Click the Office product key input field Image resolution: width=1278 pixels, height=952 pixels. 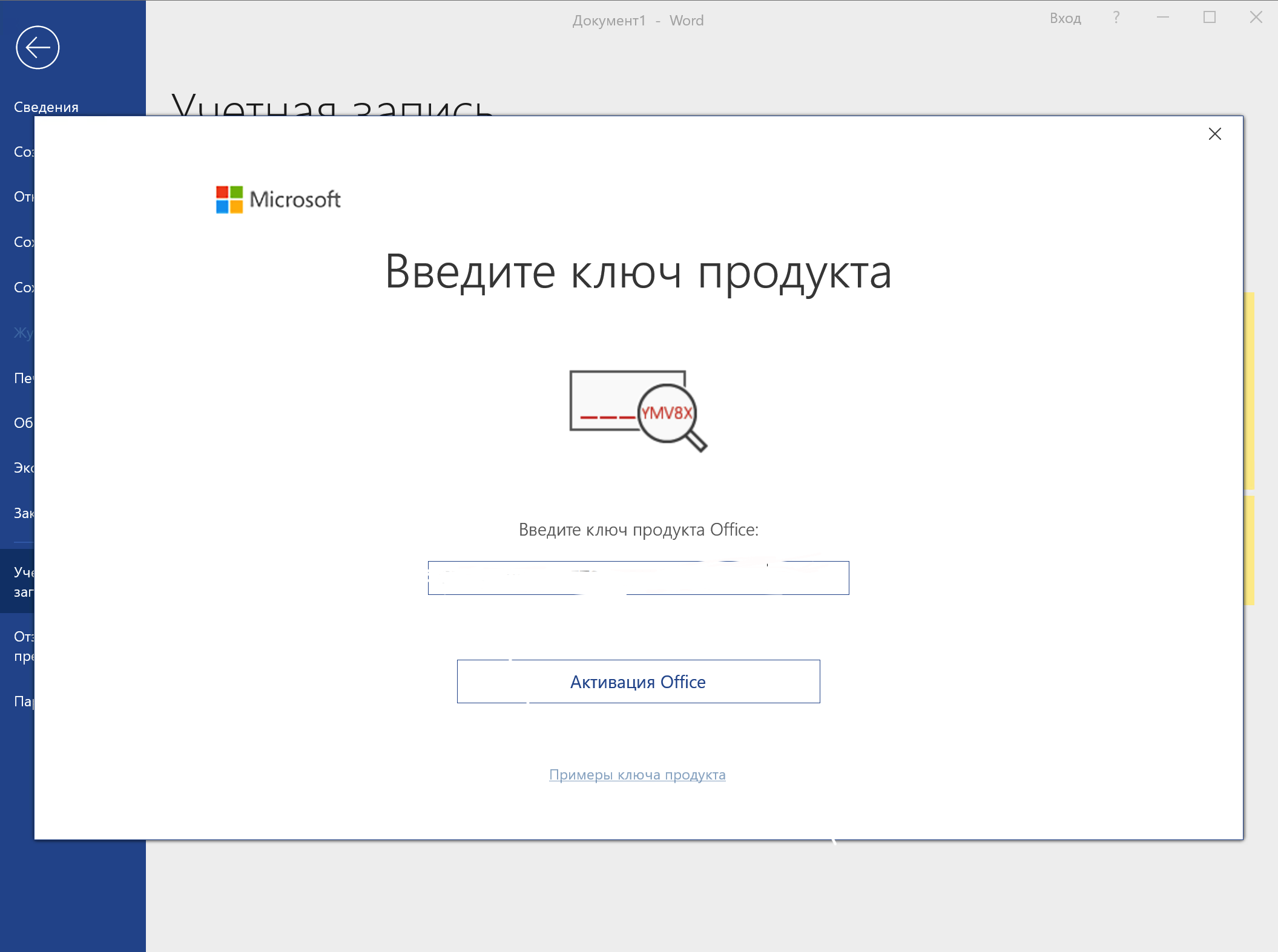638,578
